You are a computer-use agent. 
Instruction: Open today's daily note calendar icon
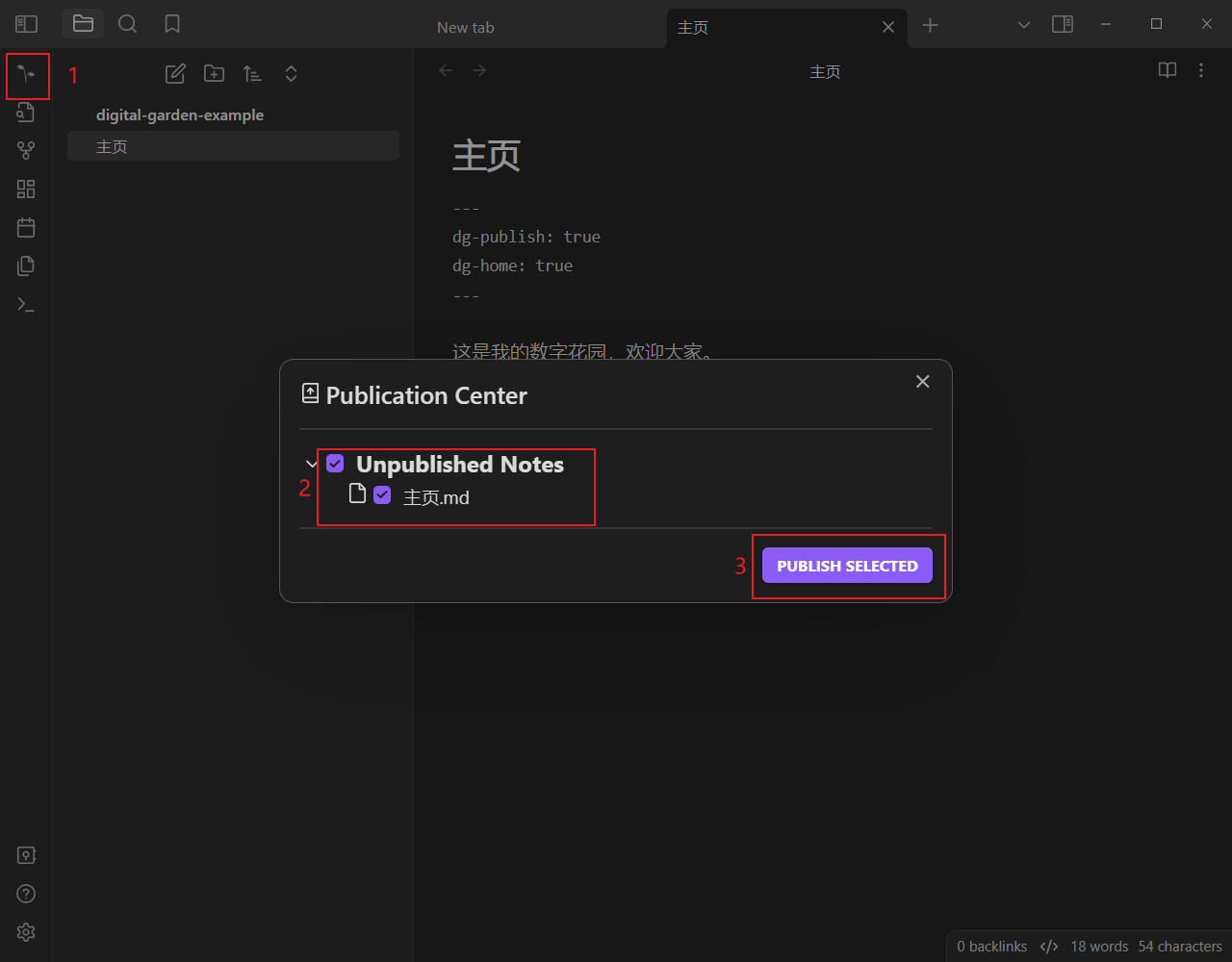click(x=26, y=227)
